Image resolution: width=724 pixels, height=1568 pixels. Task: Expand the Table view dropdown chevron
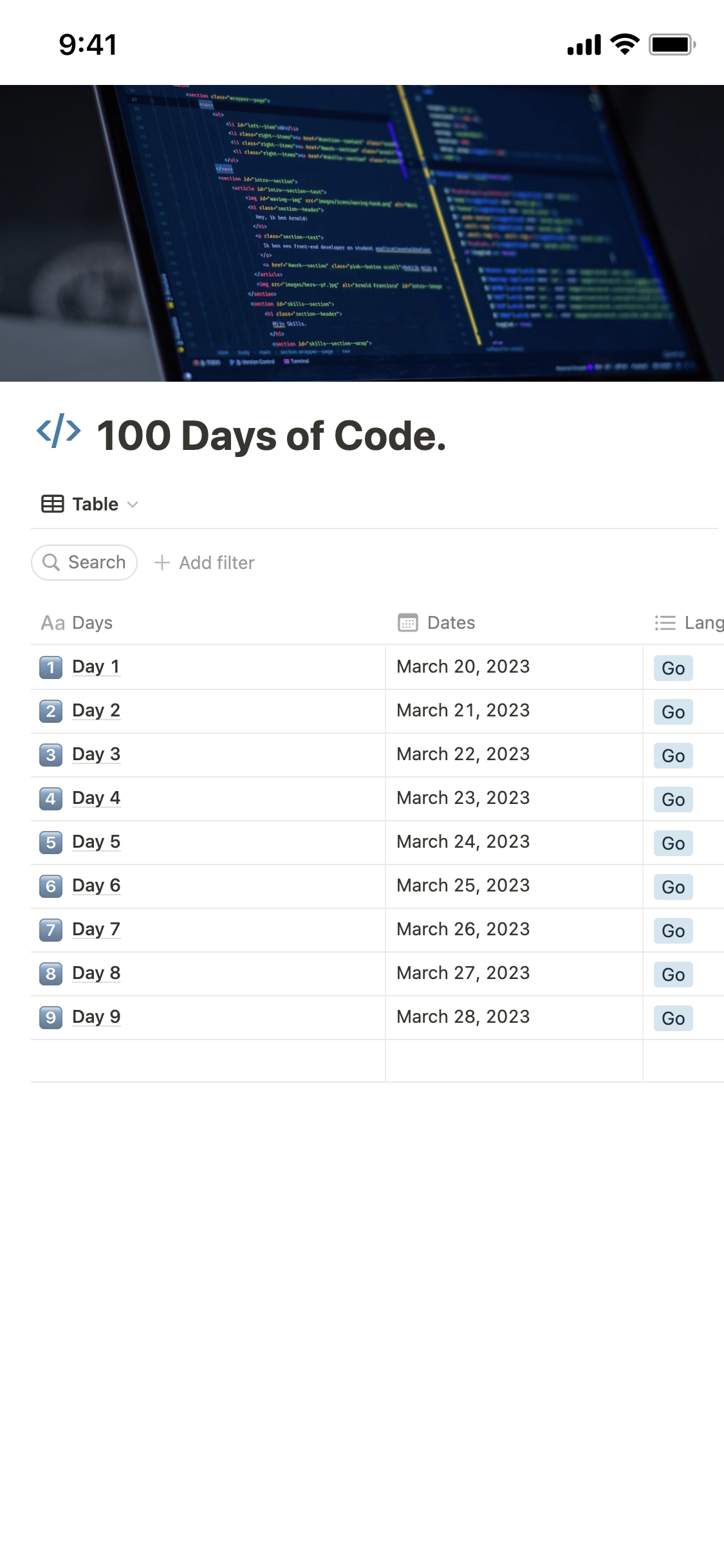(133, 505)
